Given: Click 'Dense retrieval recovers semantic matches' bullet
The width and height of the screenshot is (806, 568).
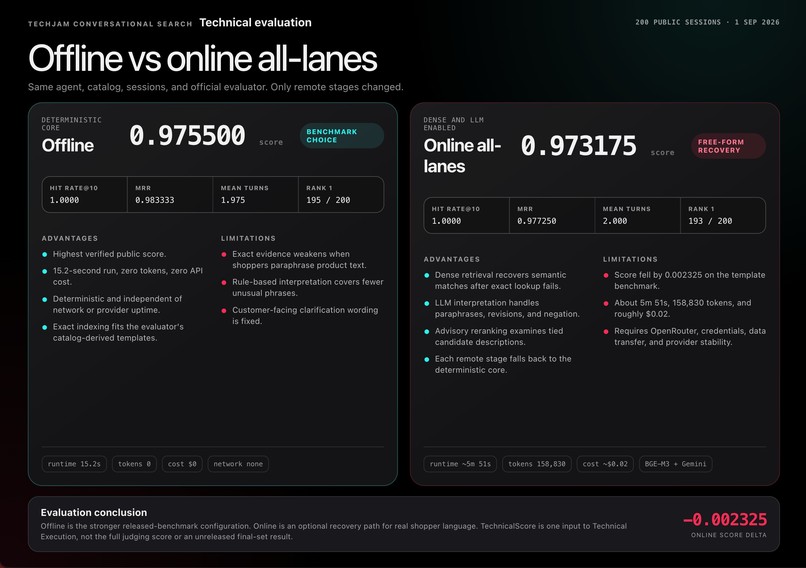Looking at the screenshot, I should coord(500,281).
